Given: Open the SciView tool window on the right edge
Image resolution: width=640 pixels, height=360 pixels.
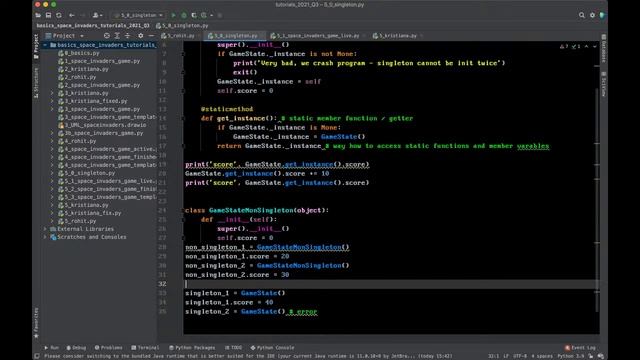Looking at the screenshot, I should [x=604, y=84].
